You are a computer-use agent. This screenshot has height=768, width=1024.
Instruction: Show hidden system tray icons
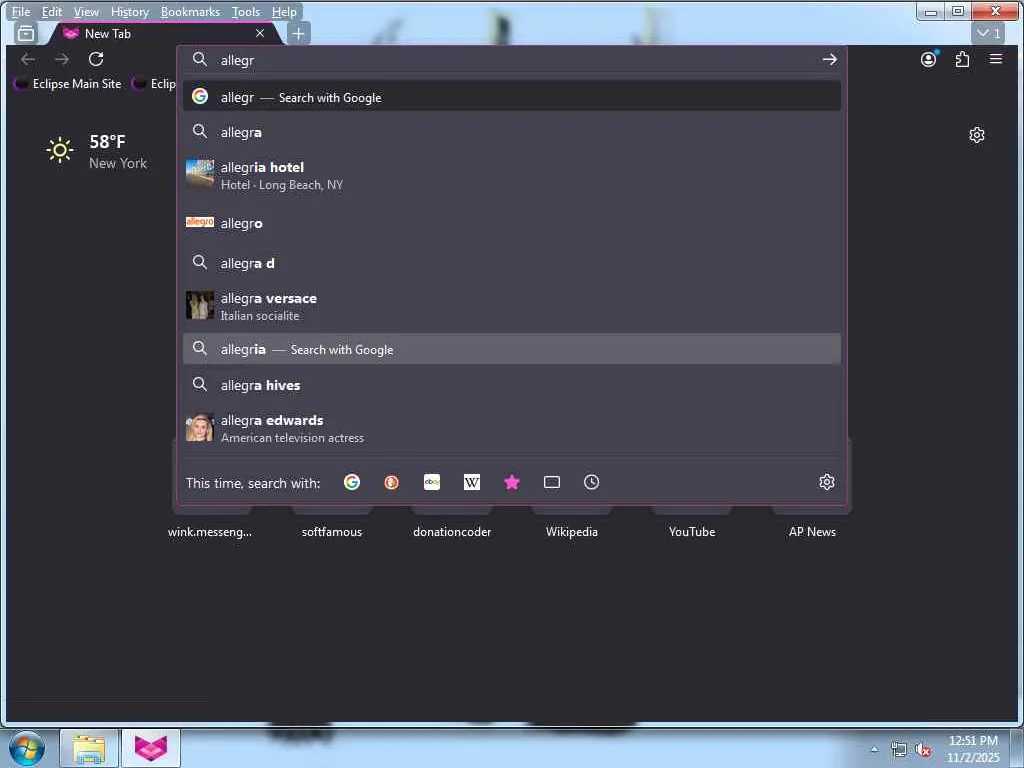[x=874, y=749]
